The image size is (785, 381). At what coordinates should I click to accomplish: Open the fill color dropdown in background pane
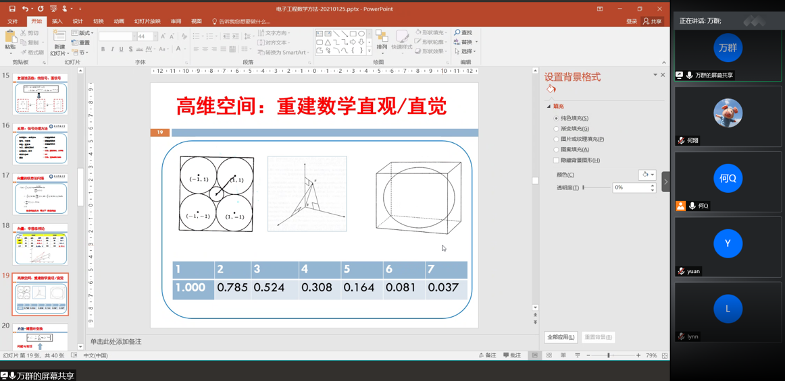click(647, 175)
